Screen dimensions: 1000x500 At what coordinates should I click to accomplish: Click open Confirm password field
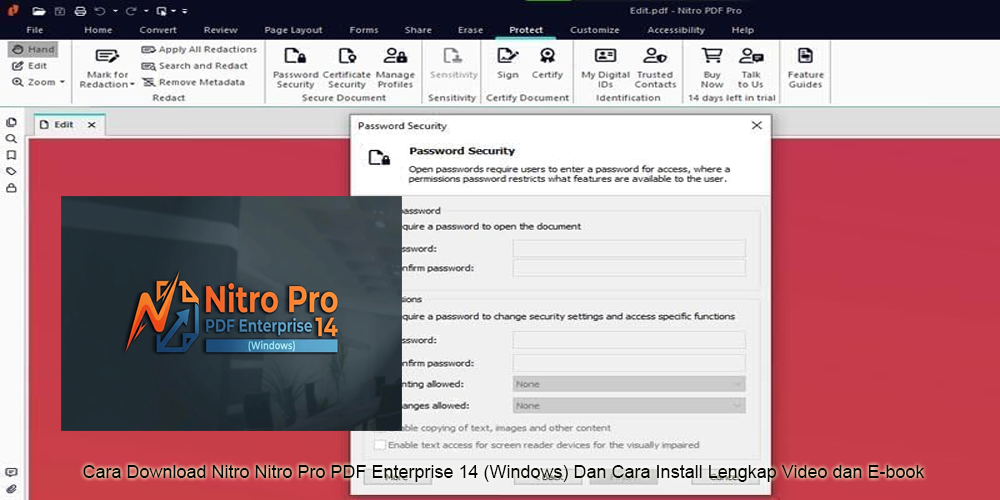pos(629,268)
